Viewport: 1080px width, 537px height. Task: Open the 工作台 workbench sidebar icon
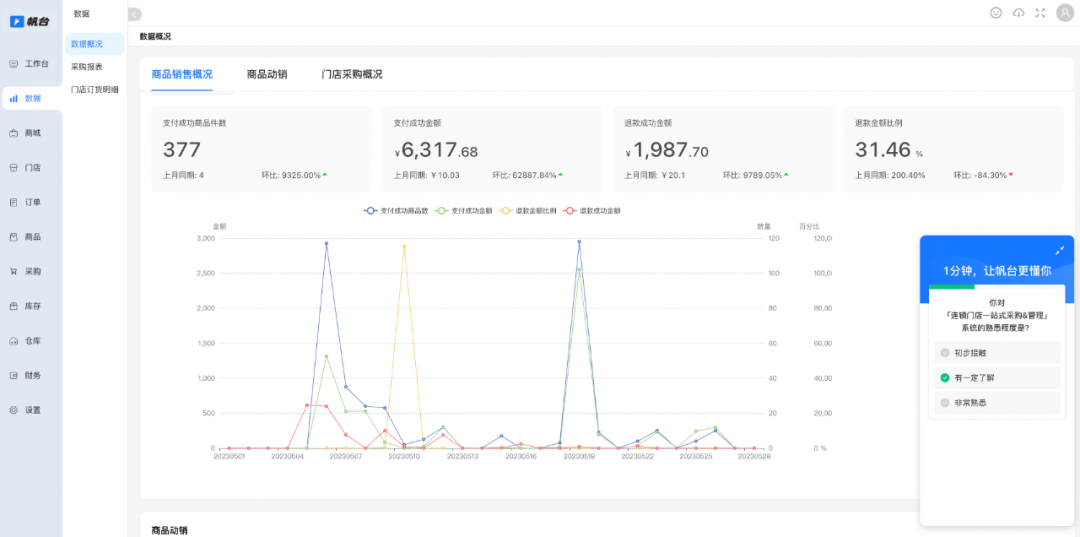point(14,64)
